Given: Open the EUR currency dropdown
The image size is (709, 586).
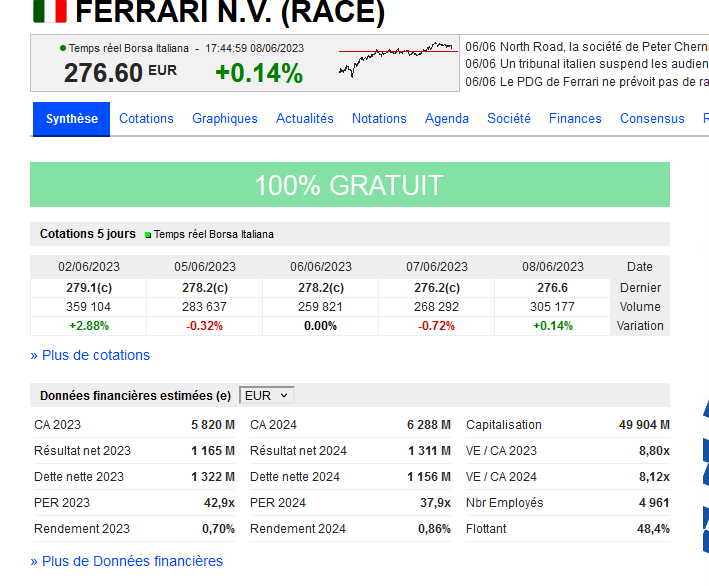Looking at the screenshot, I should (267, 396).
